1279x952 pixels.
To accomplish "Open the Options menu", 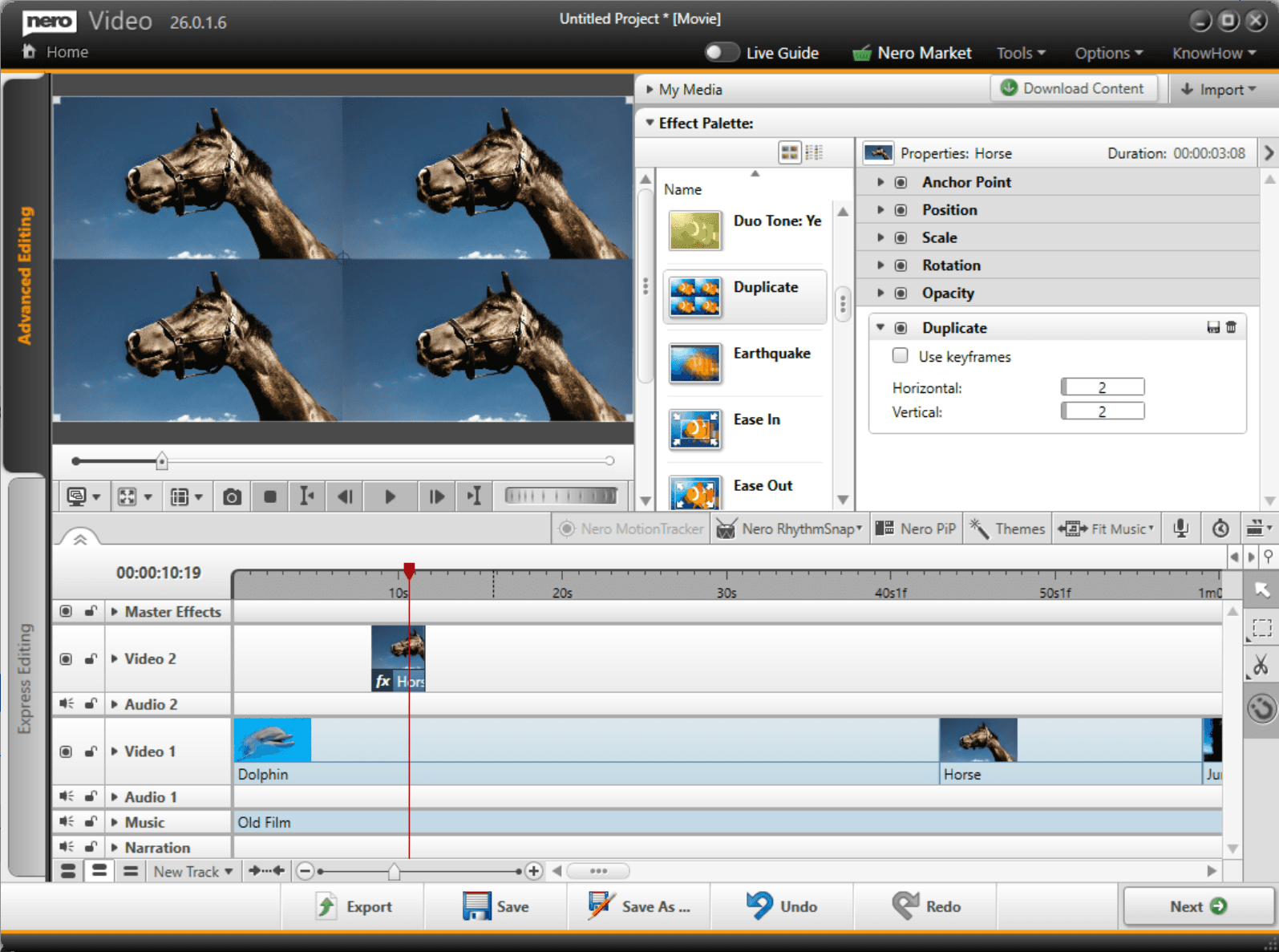I will pyautogui.click(x=1108, y=53).
